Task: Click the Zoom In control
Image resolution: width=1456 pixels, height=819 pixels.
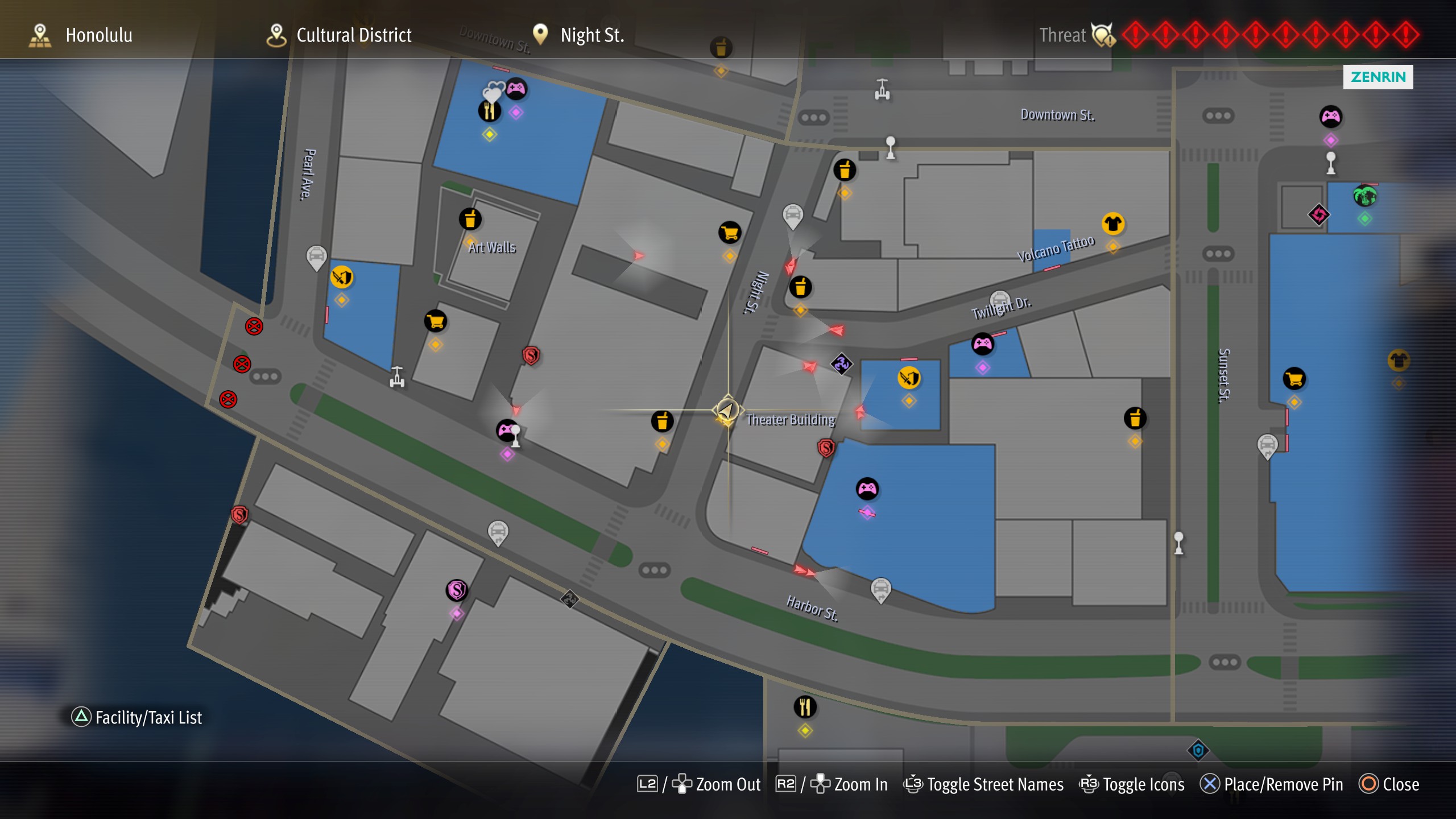Action: point(832,784)
